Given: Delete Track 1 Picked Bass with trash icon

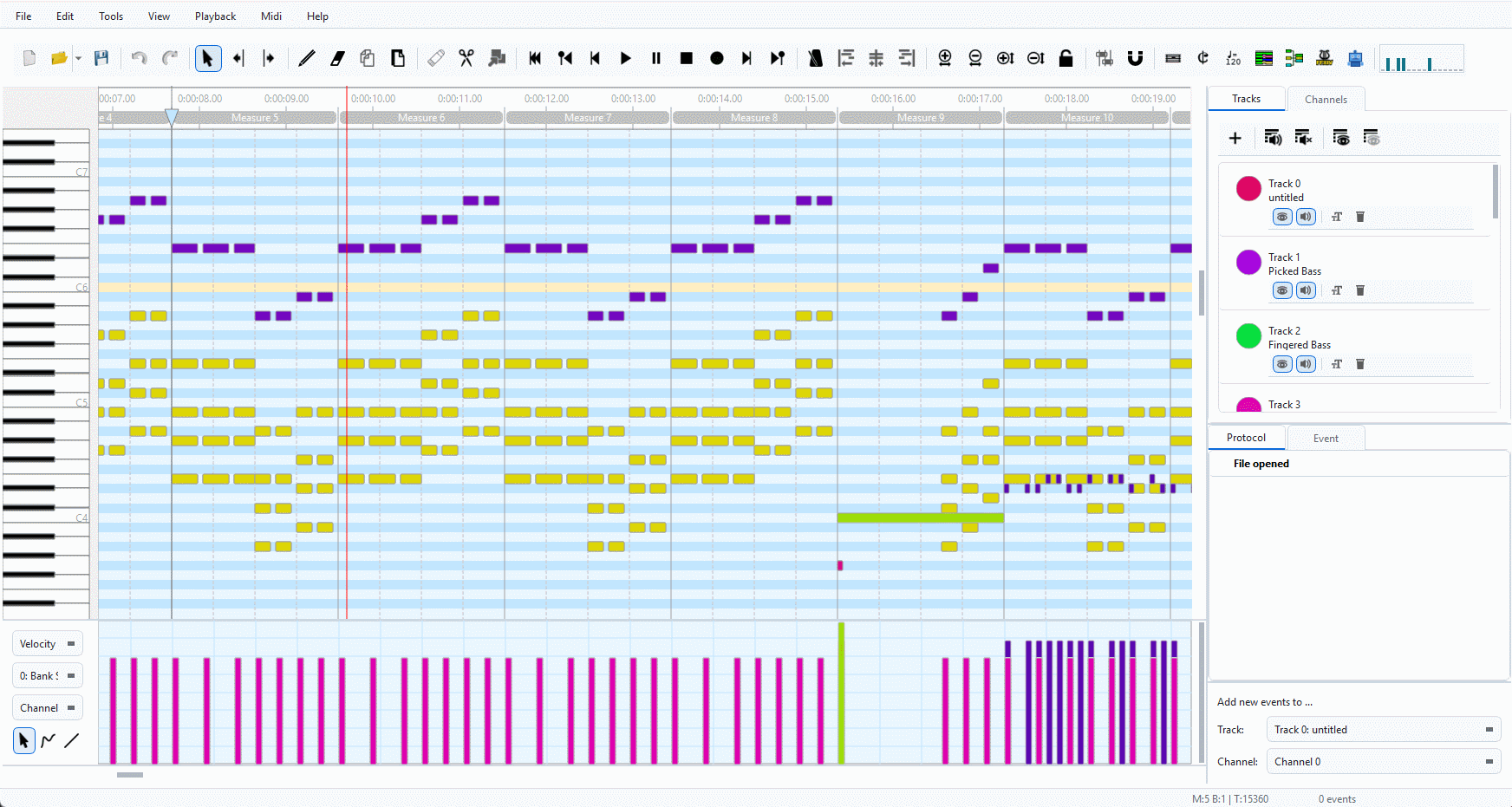Looking at the screenshot, I should click(1360, 290).
